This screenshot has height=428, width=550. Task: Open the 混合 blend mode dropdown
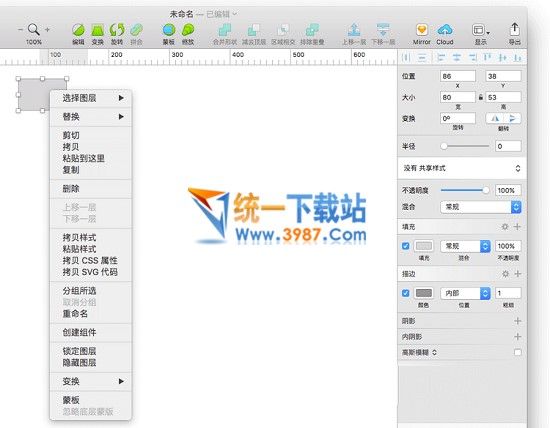(x=481, y=207)
